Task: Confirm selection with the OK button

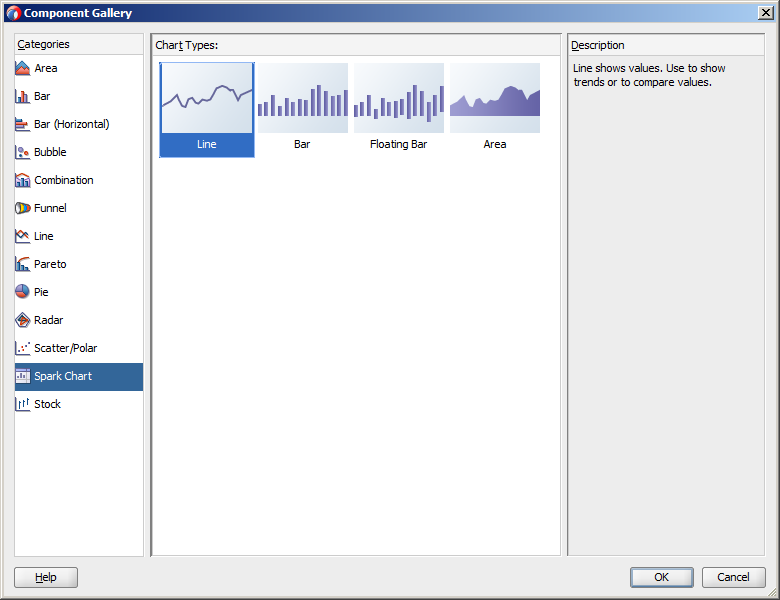Action: (x=662, y=577)
